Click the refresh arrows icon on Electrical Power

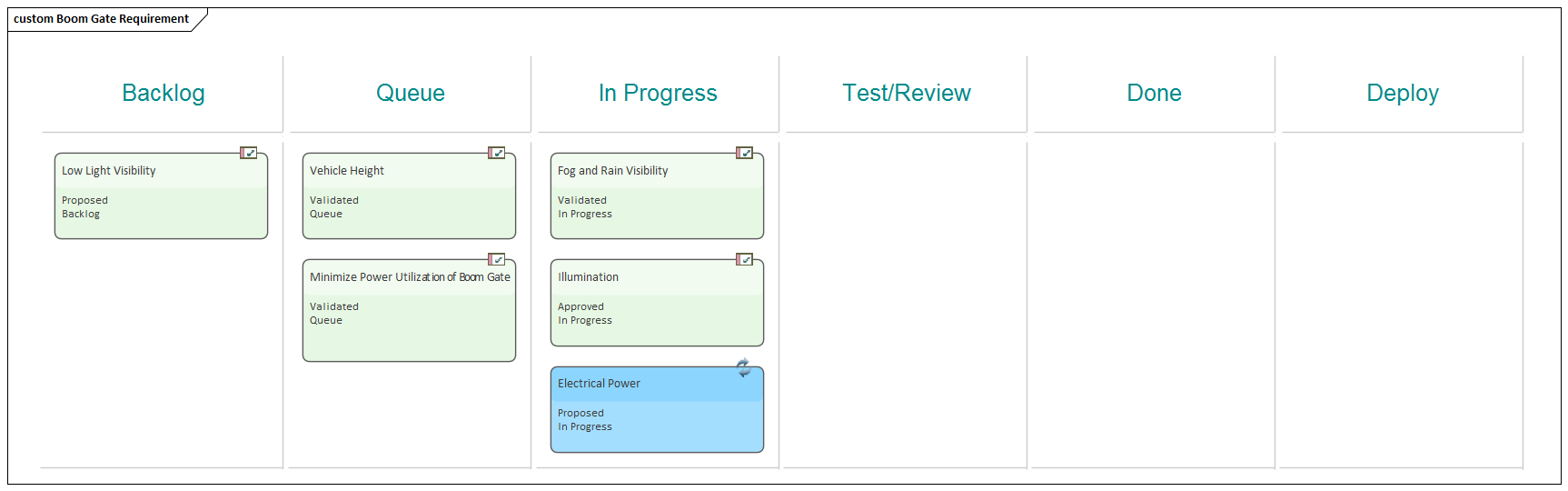(x=743, y=366)
